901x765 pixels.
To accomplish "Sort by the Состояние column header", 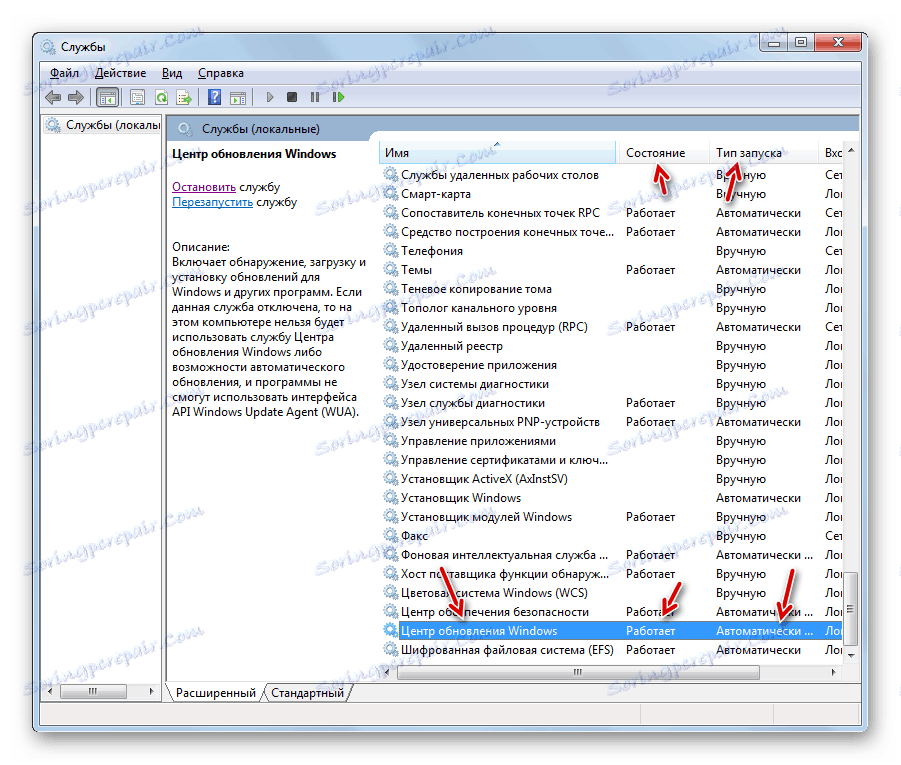I will pos(663,153).
